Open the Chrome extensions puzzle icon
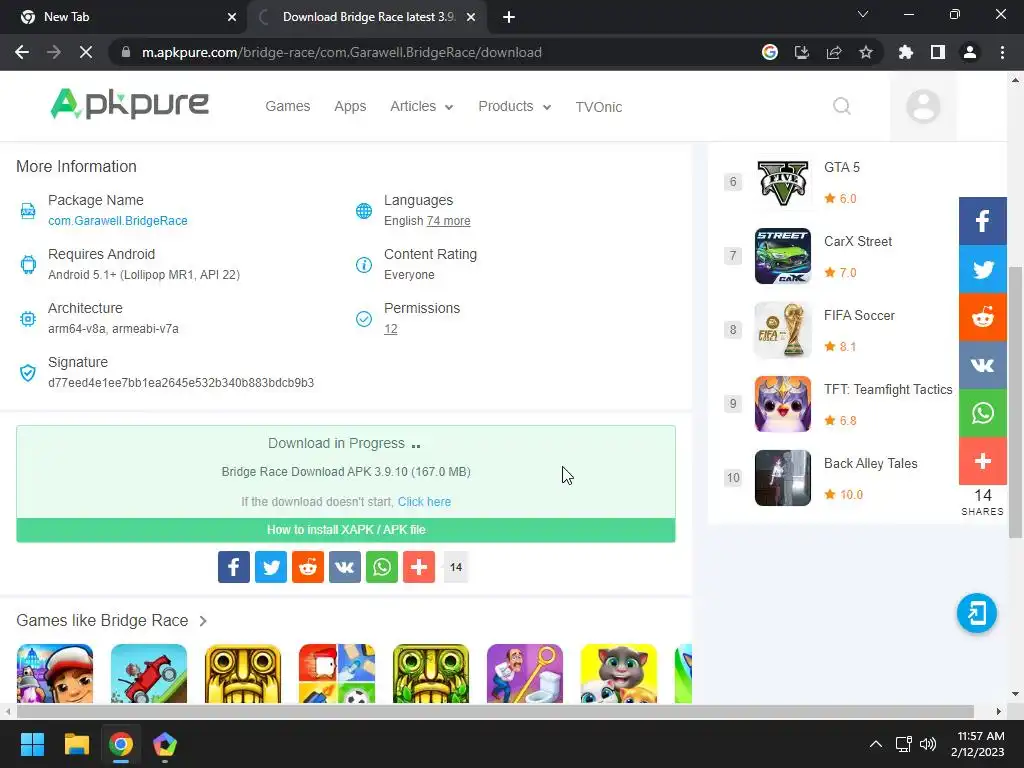Image resolution: width=1024 pixels, height=768 pixels. (x=906, y=52)
